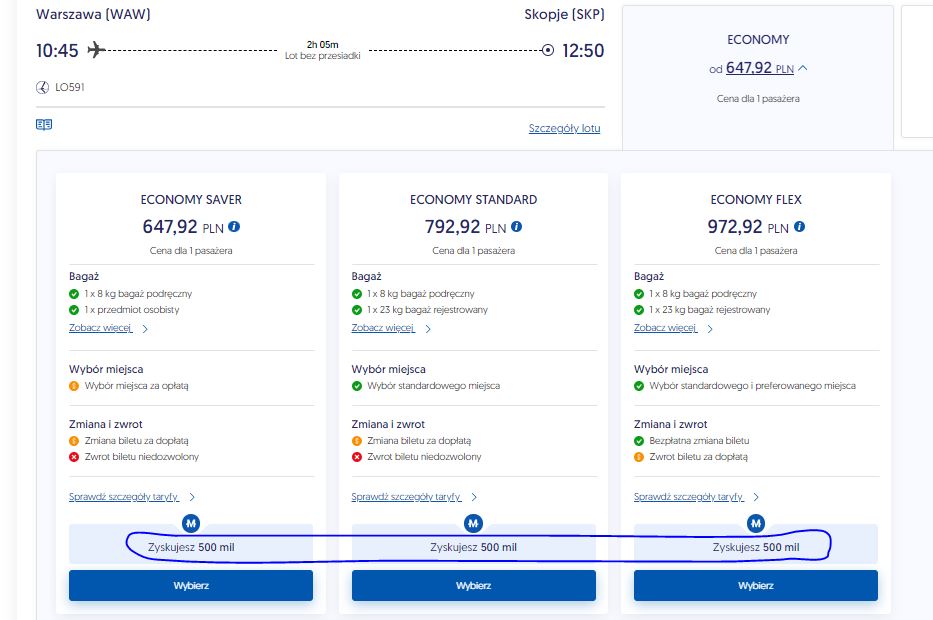933x620 pixels.
Task: Click the red cross beside Economy Saver's Zwrot biletu niedozwolony
Action: [74, 457]
